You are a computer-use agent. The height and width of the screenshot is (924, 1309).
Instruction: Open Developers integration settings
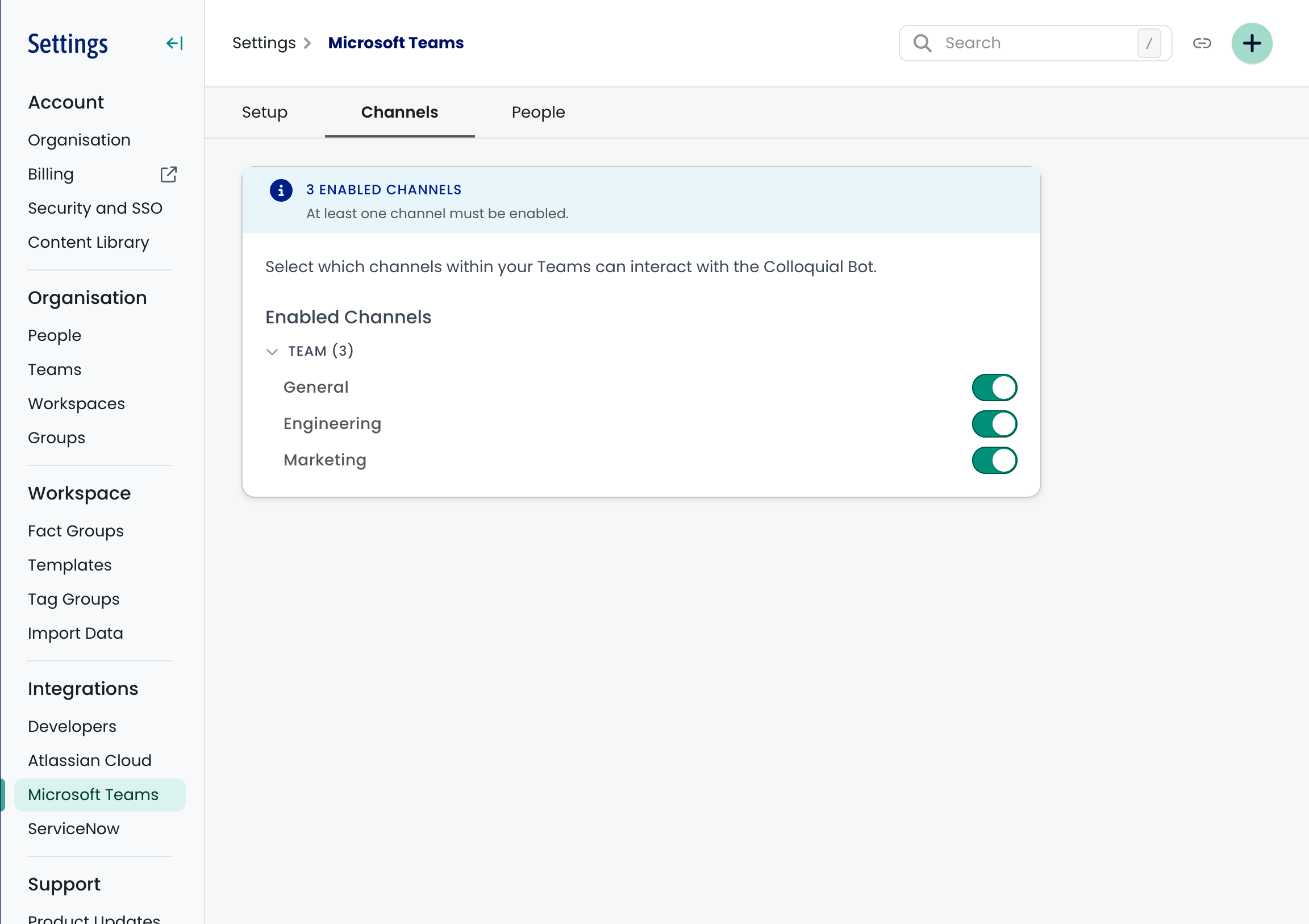click(x=72, y=727)
